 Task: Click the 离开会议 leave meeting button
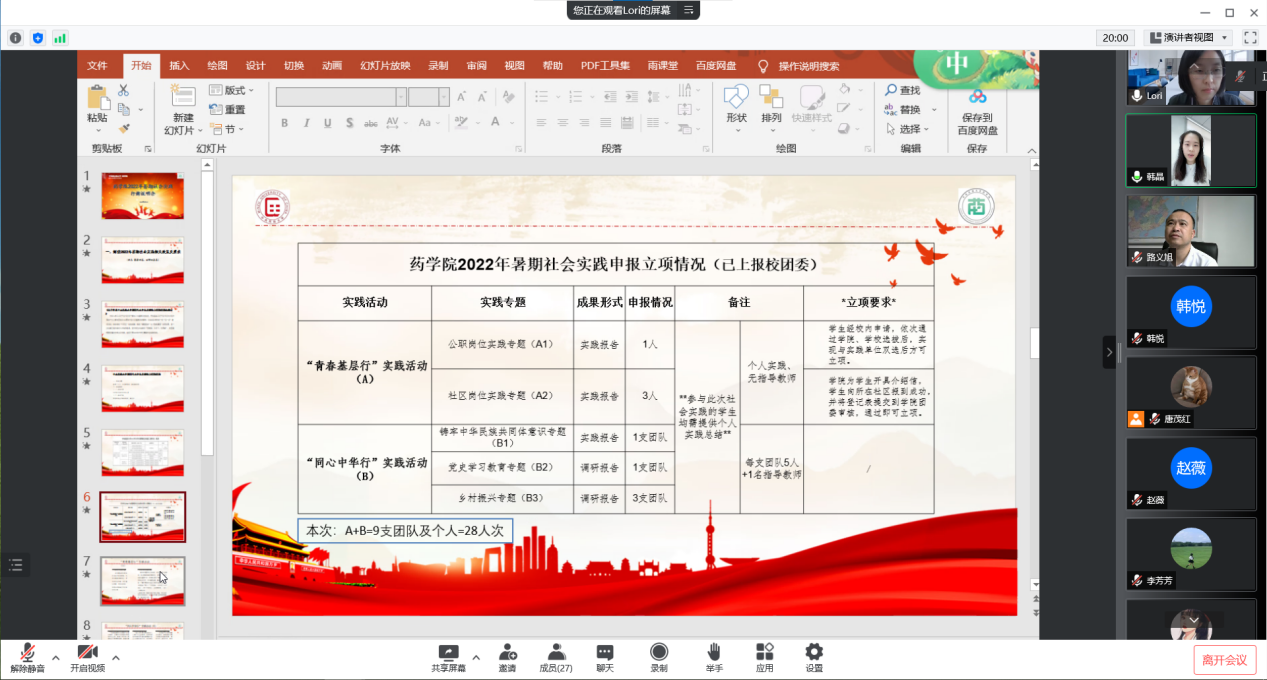1224,660
